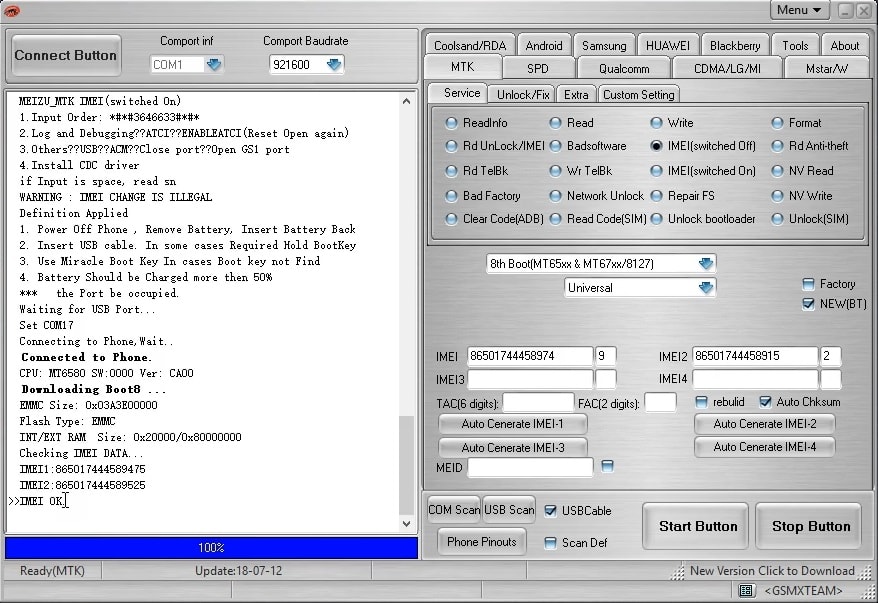Click Auto Generate IMEI-4 button
878x603 pixels.
[x=764, y=447]
